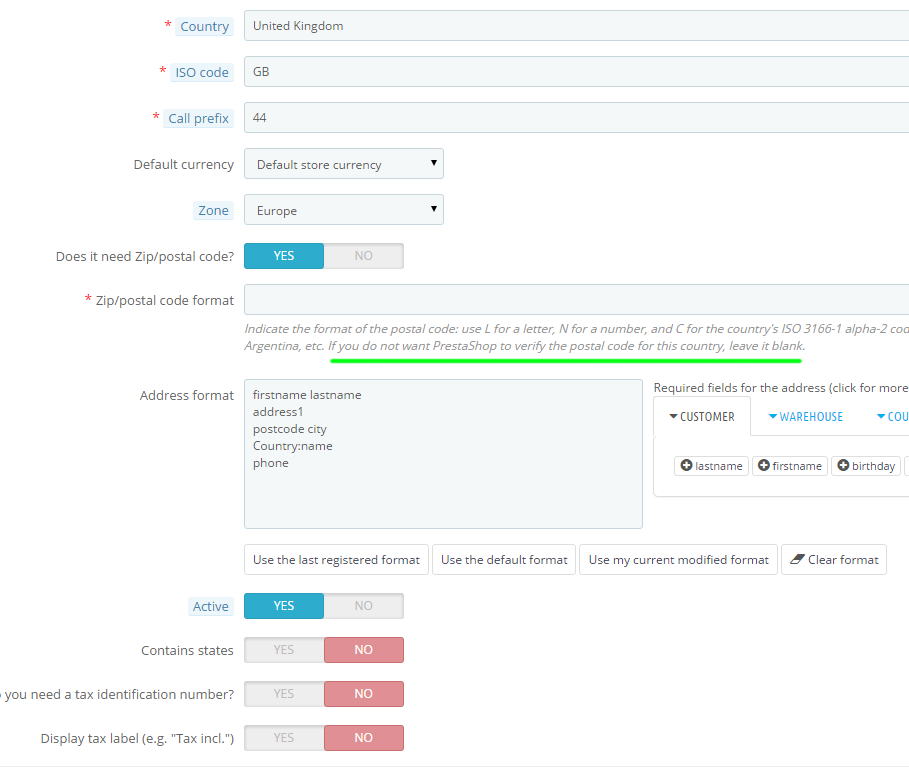Click the Clear format button

(834, 559)
